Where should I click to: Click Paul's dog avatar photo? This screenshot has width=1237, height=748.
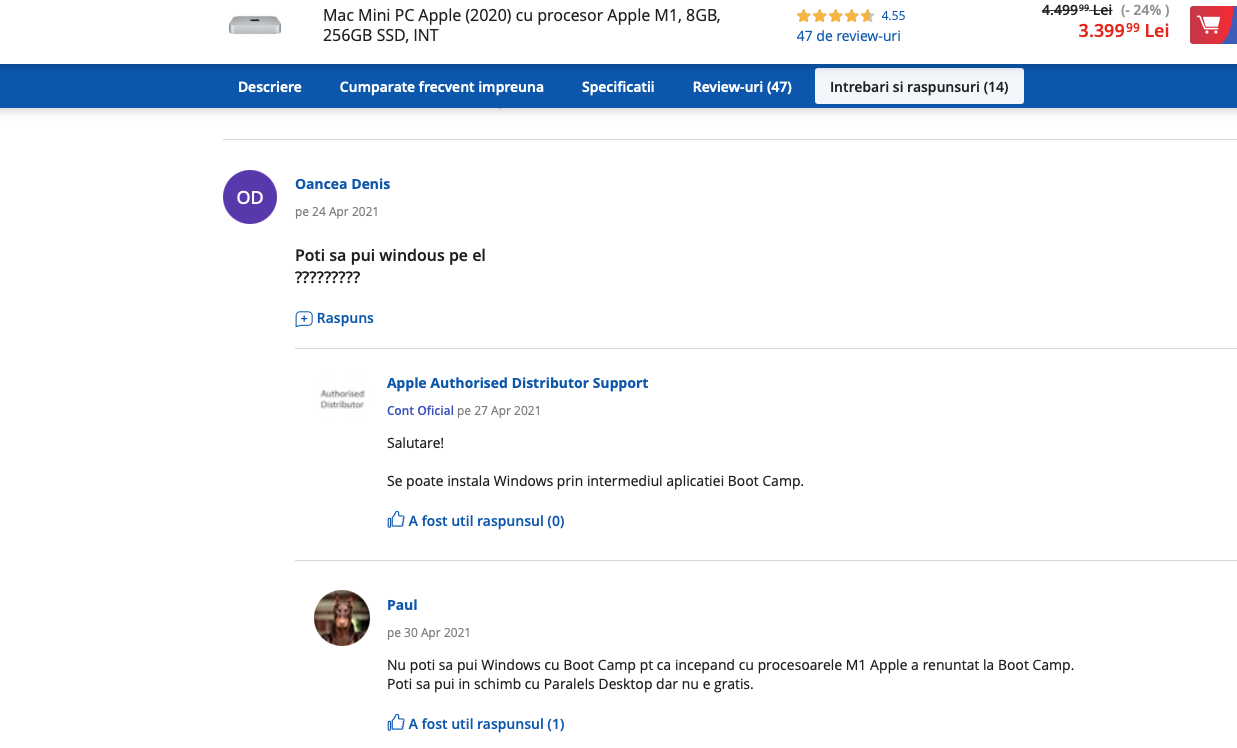tap(342, 618)
